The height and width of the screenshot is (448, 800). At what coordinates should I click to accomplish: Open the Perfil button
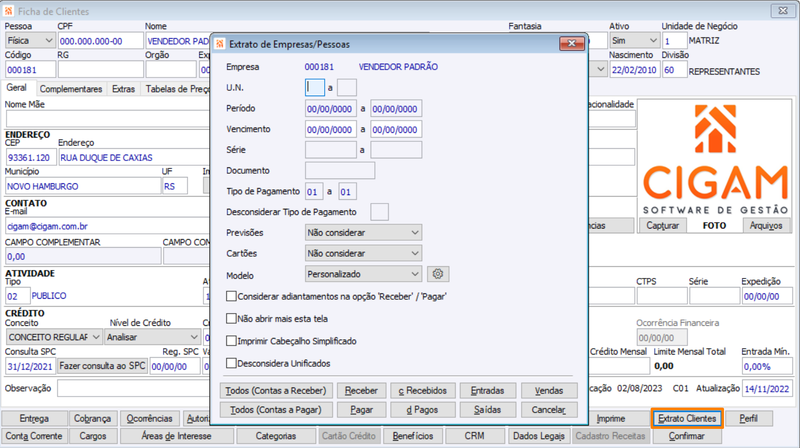[x=748, y=418]
